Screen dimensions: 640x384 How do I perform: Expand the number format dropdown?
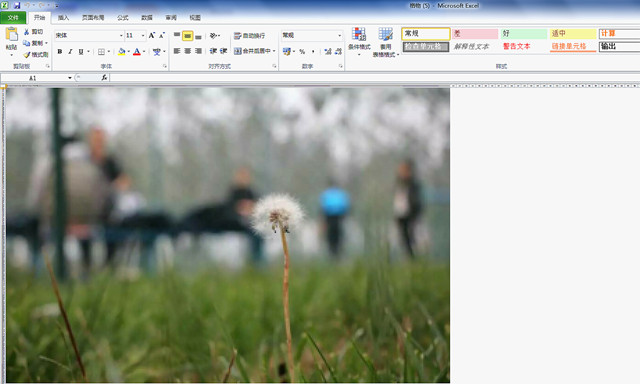click(340, 36)
